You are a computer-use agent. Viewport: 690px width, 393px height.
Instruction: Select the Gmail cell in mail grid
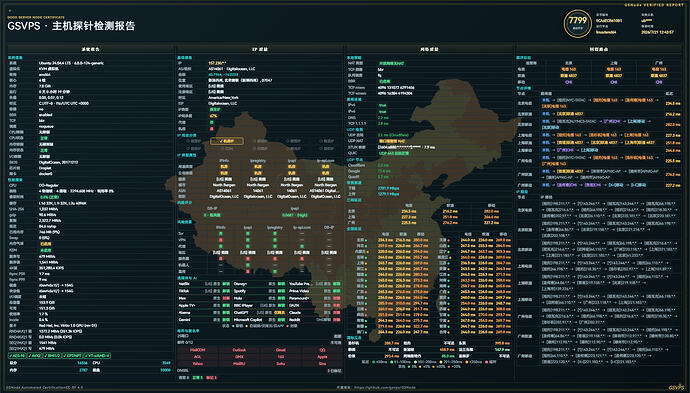(x=281, y=350)
